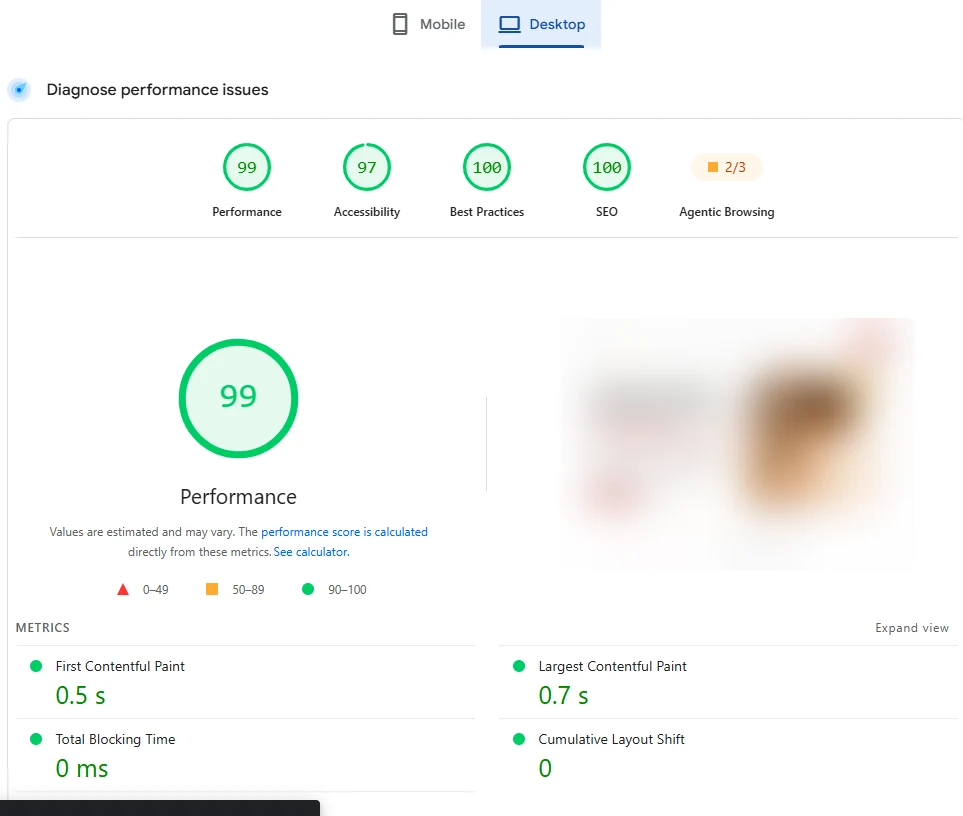The width and height of the screenshot is (963, 816).
Task: Click 'First Contentful Paint' metric name
Action: [x=120, y=666]
